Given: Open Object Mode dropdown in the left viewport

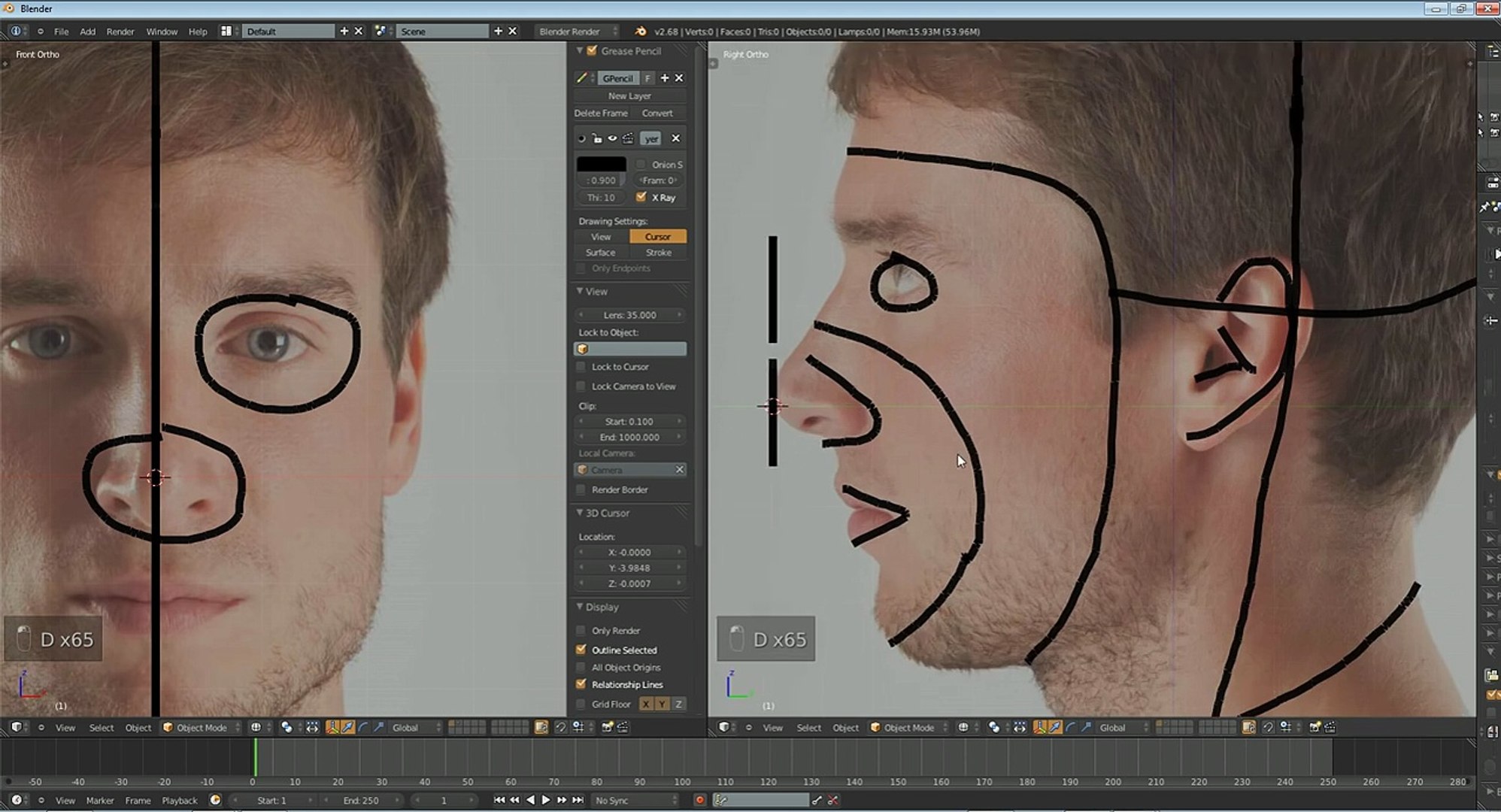Looking at the screenshot, I should pos(202,728).
